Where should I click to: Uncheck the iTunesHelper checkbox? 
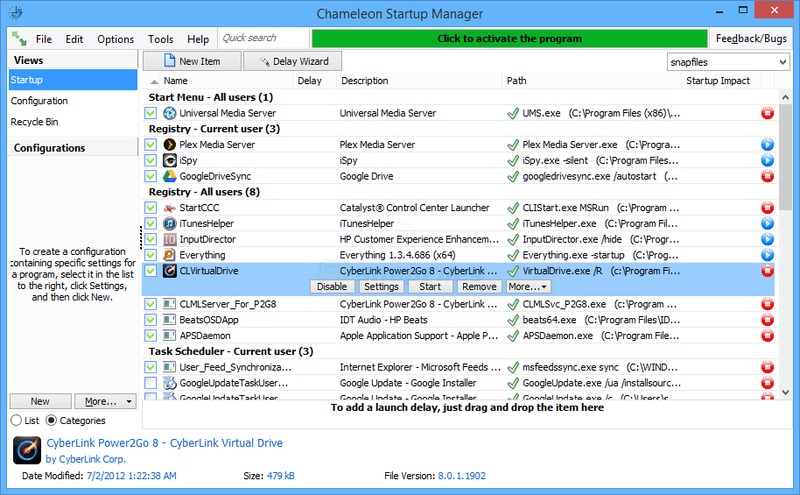(x=150, y=224)
